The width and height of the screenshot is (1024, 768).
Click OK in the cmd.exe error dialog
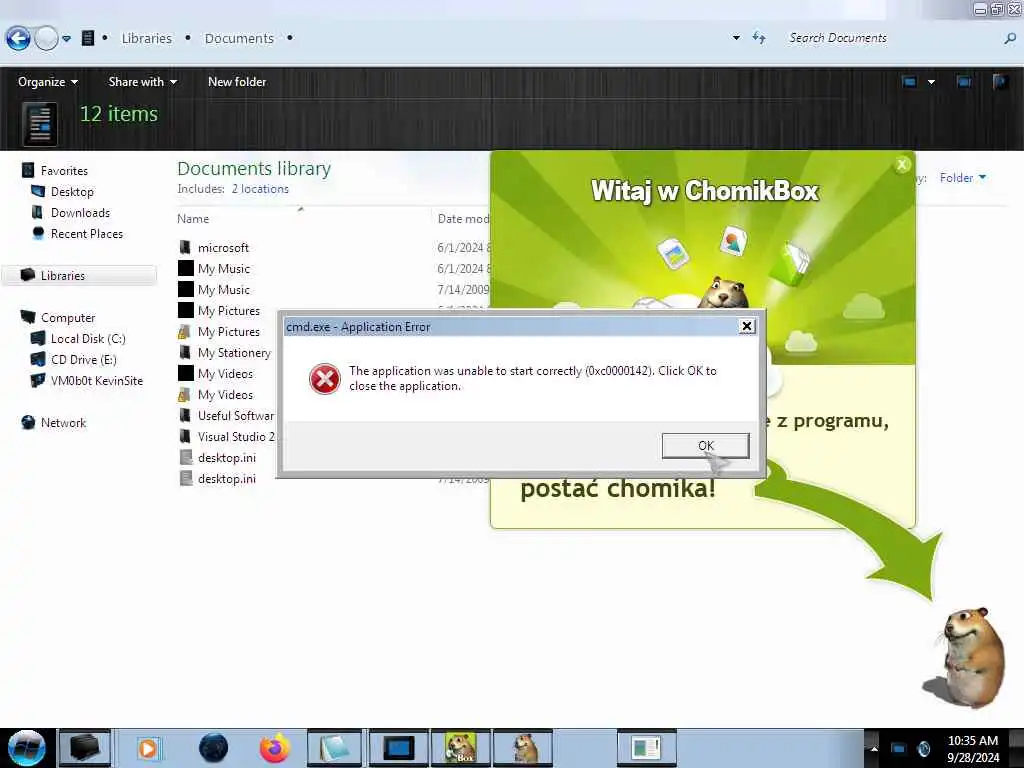pos(705,445)
